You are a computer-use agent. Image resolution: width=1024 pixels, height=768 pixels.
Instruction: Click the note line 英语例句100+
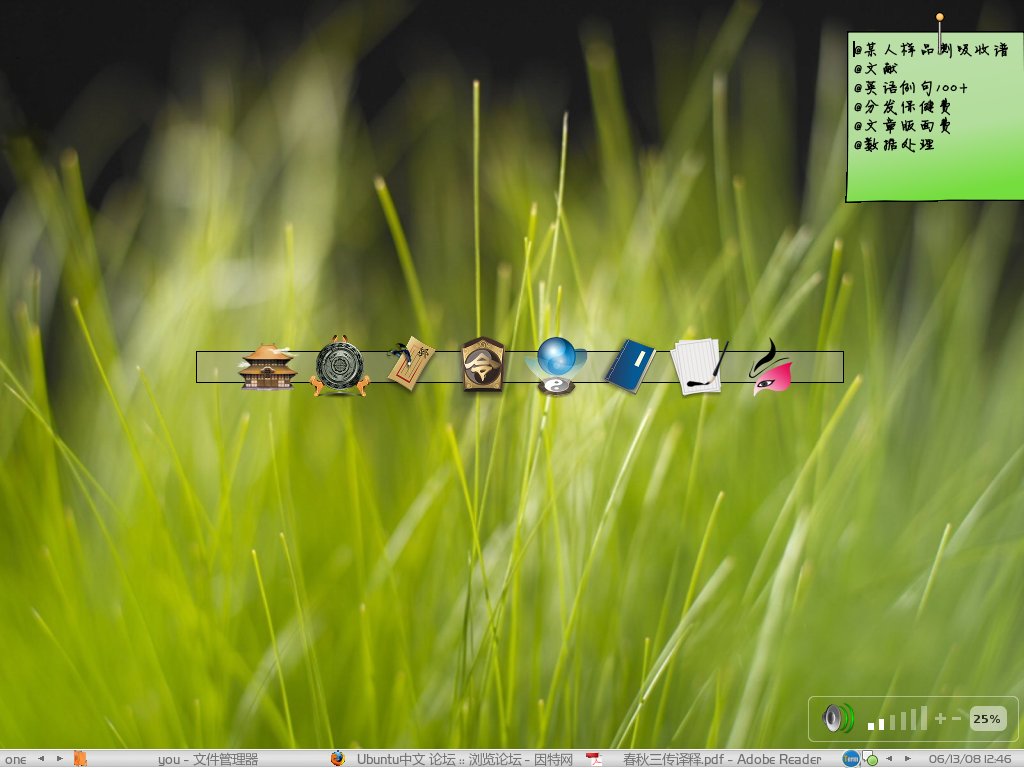tap(910, 87)
